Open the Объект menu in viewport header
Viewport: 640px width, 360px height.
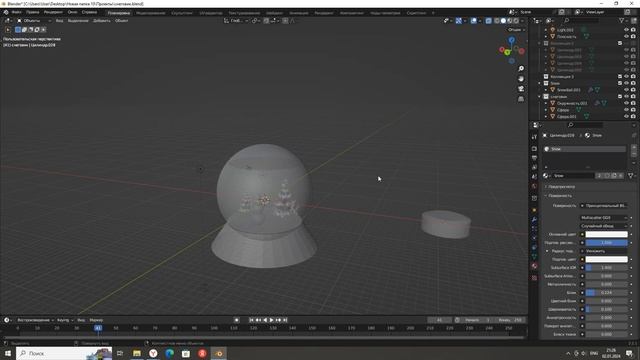(121, 20)
